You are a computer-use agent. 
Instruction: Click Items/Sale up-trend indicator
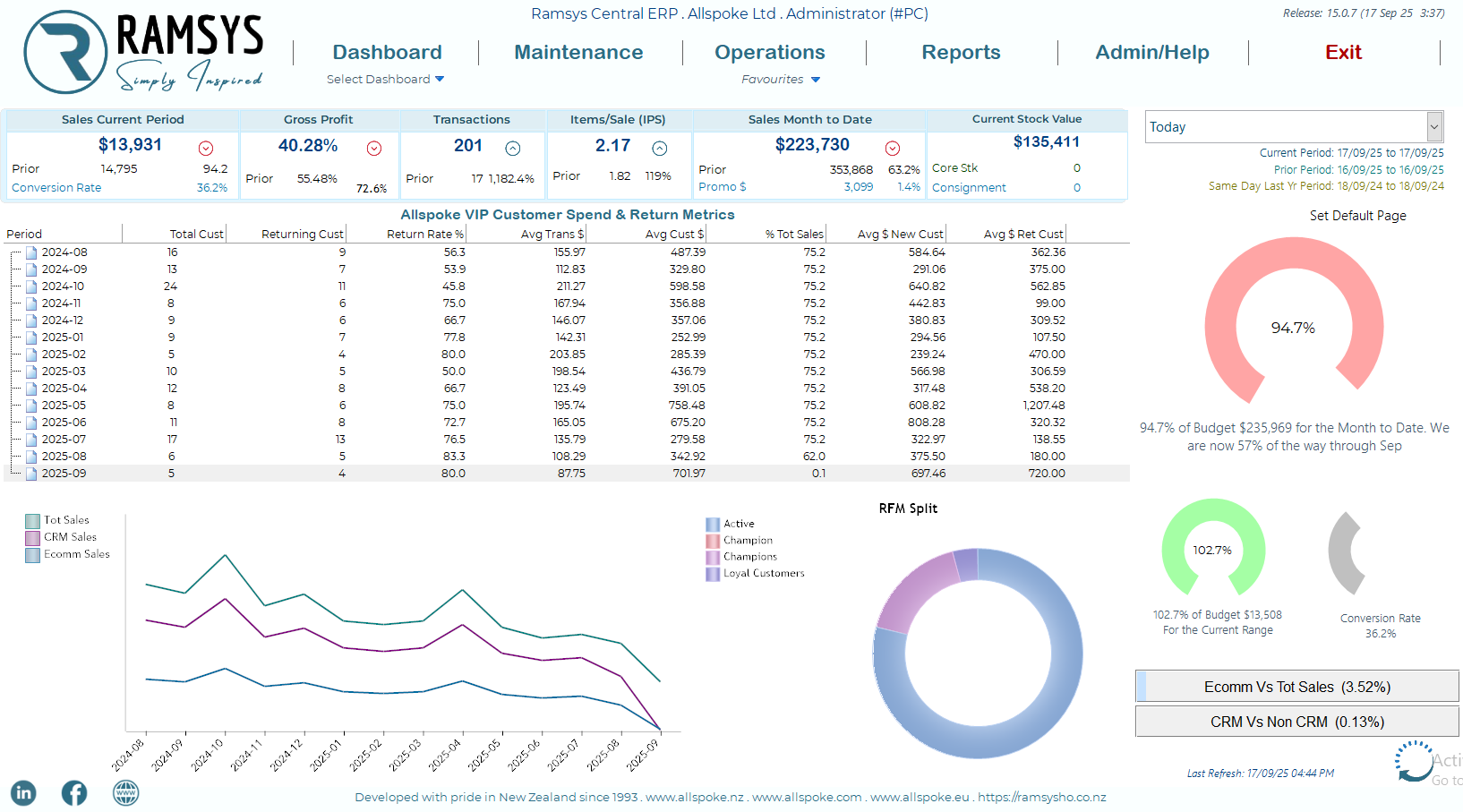[660, 148]
